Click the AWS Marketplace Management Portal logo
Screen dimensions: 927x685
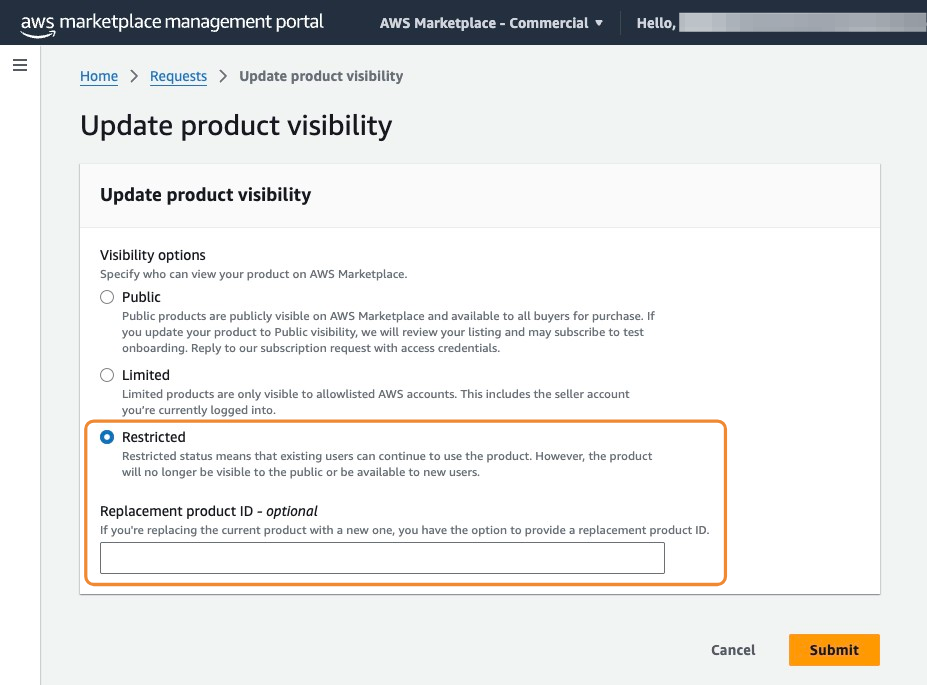point(172,24)
